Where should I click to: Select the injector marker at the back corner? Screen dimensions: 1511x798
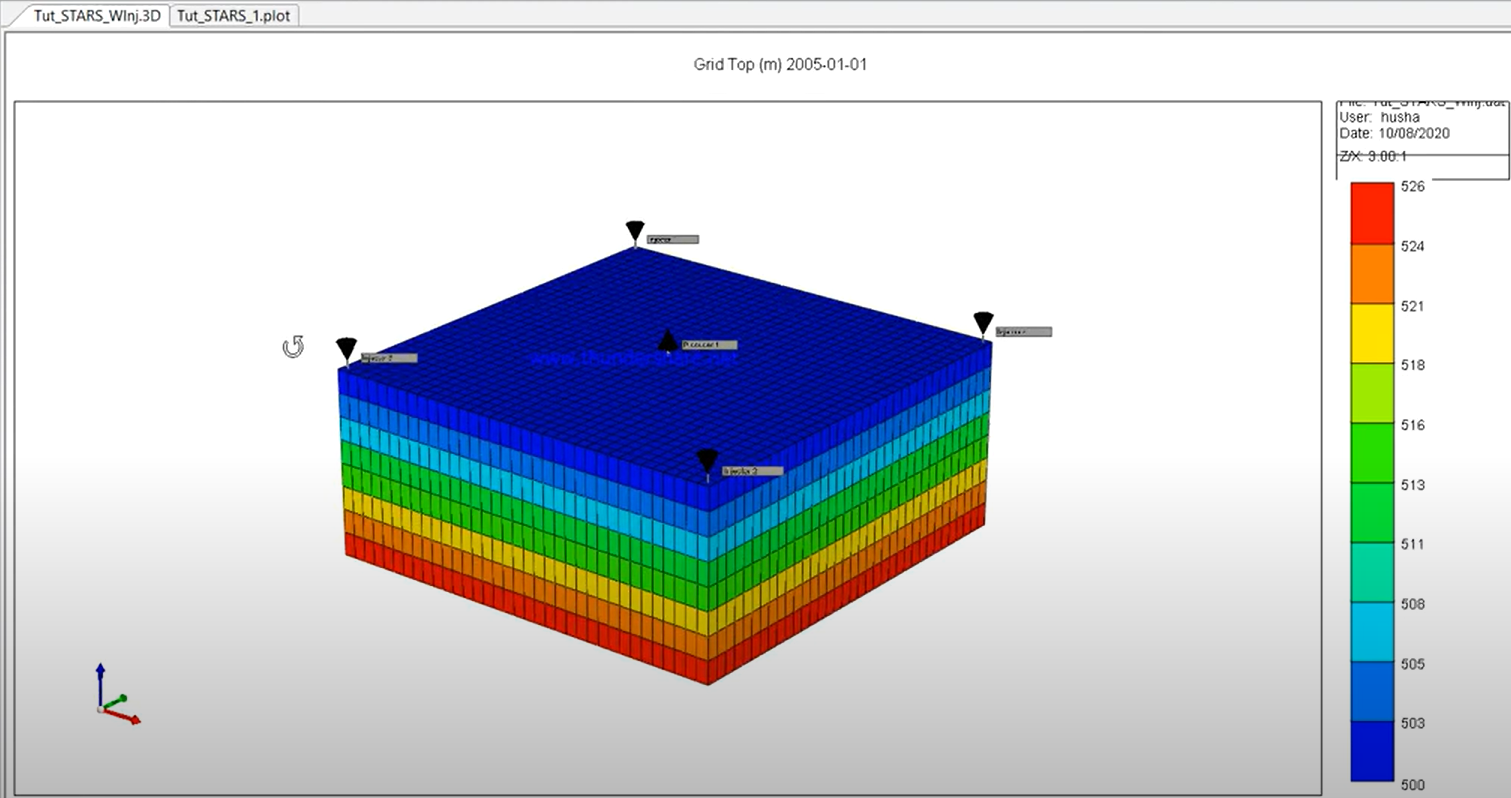tap(635, 231)
